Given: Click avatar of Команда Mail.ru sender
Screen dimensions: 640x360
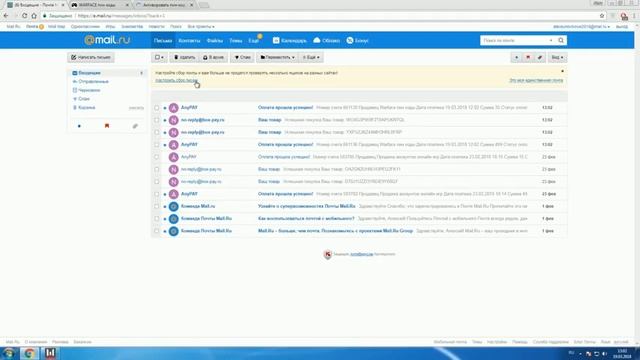Looking at the screenshot, I should click(173, 207).
